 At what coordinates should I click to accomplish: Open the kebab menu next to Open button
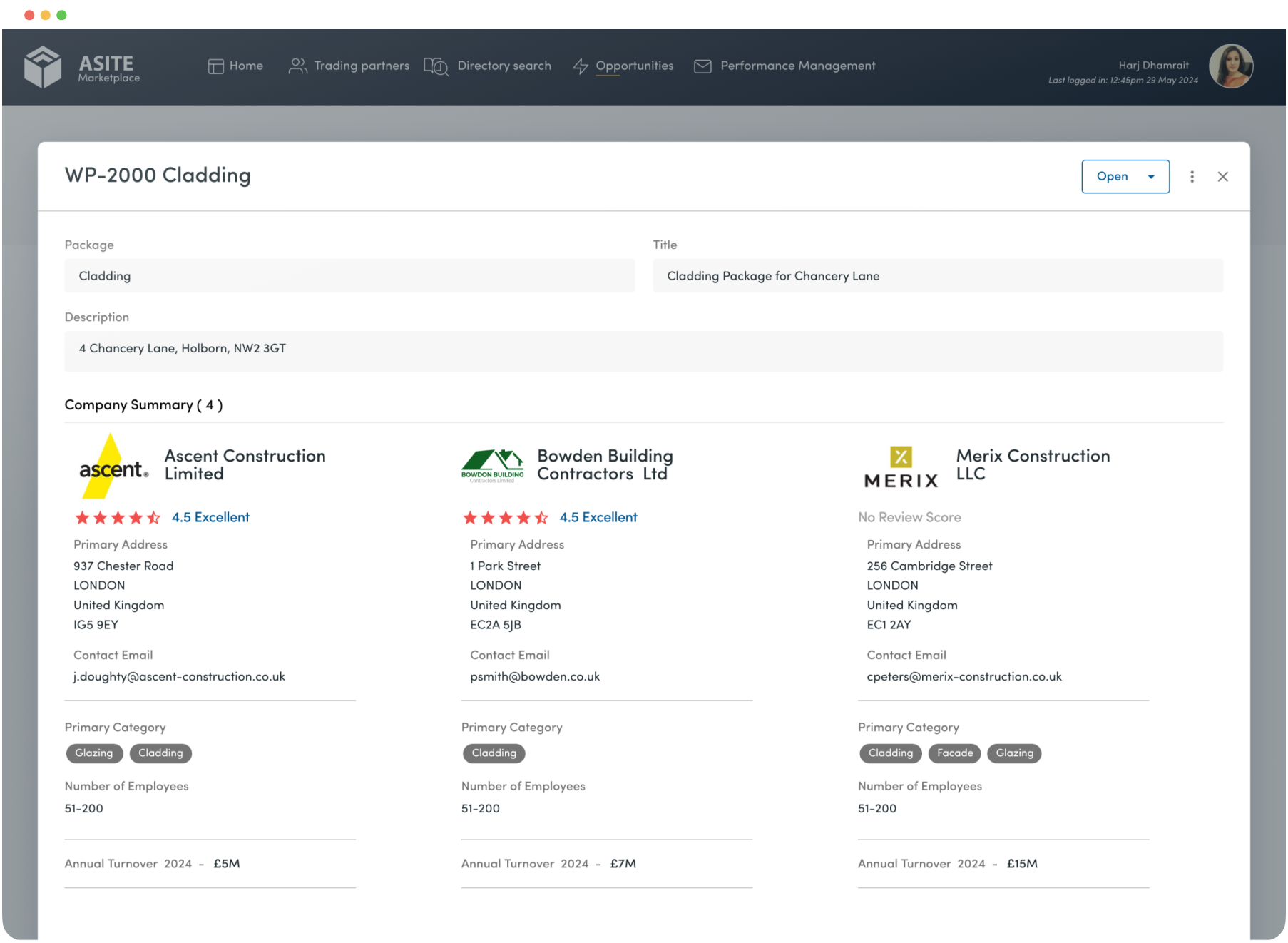coord(1192,176)
